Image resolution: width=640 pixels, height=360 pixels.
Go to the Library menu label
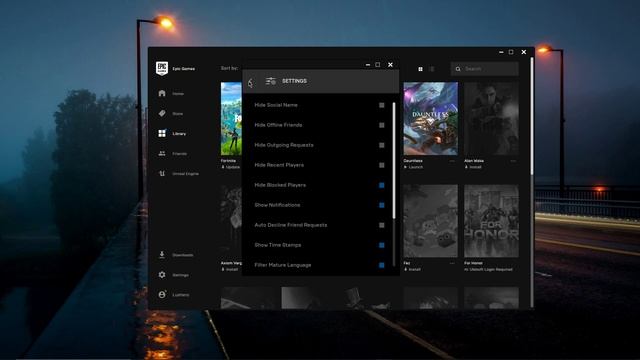pyautogui.click(x=179, y=134)
